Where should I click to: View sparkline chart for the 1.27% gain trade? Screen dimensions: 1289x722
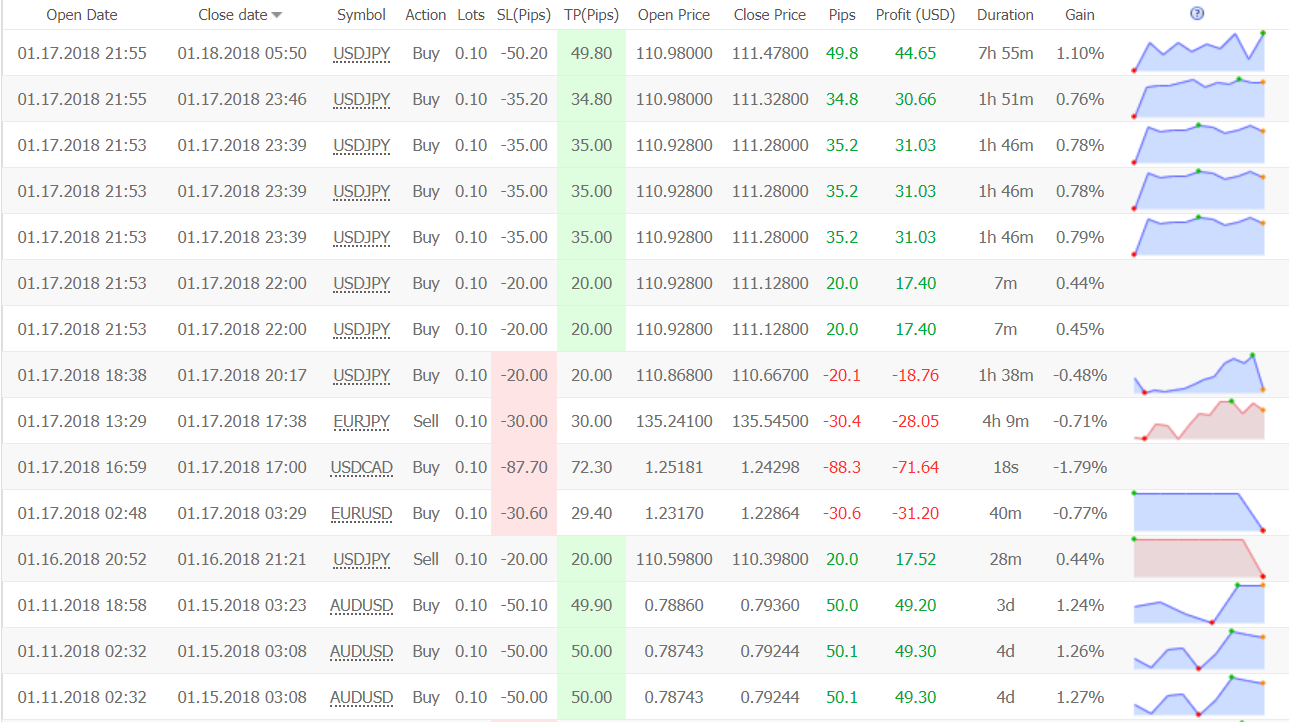(x=1198, y=696)
